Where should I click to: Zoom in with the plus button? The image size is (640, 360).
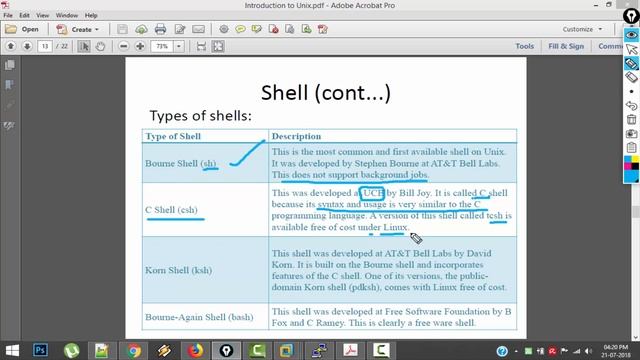pos(140,46)
